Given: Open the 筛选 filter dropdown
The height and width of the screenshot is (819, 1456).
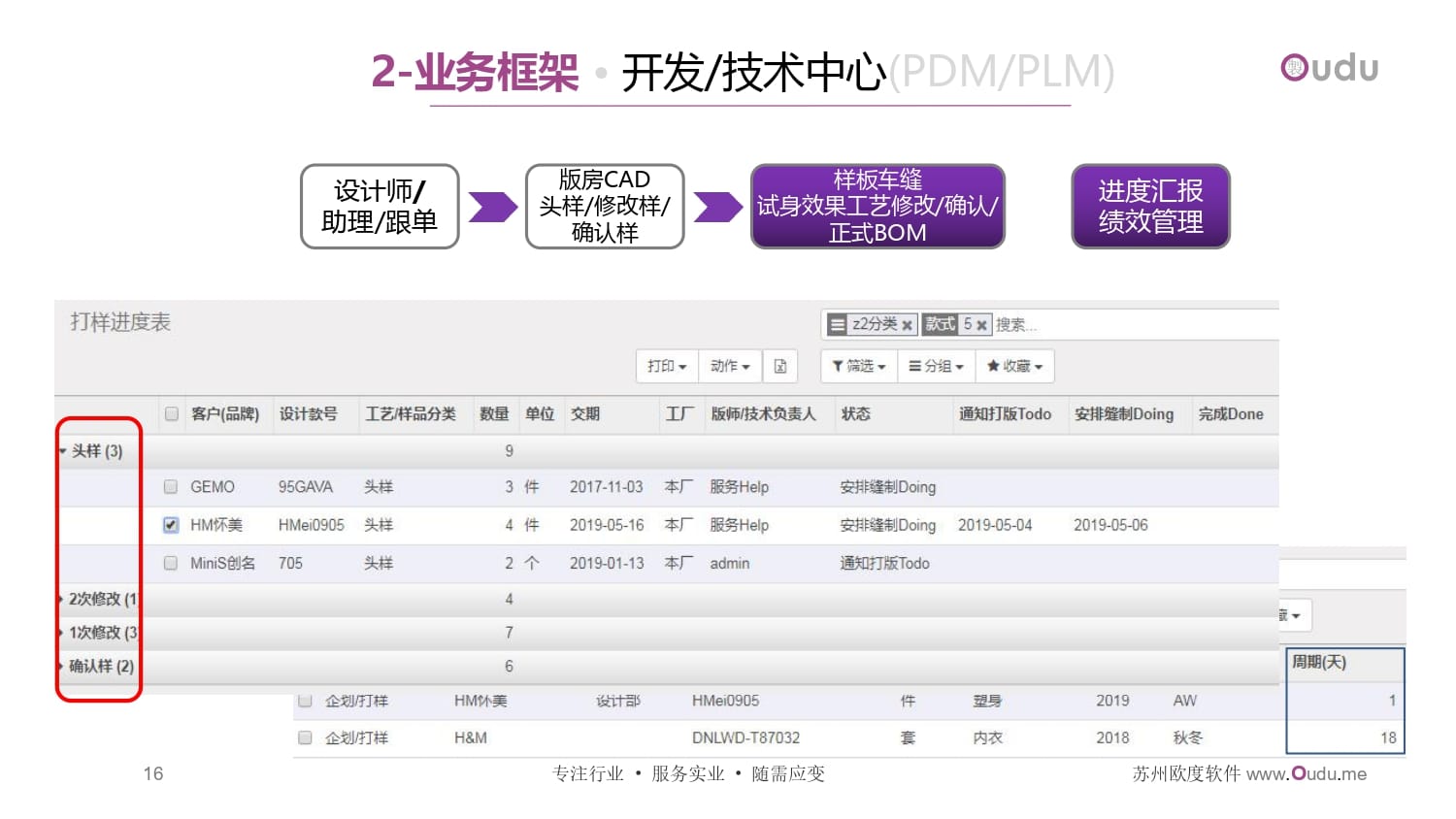Looking at the screenshot, I should pyautogui.click(x=859, y=366).
